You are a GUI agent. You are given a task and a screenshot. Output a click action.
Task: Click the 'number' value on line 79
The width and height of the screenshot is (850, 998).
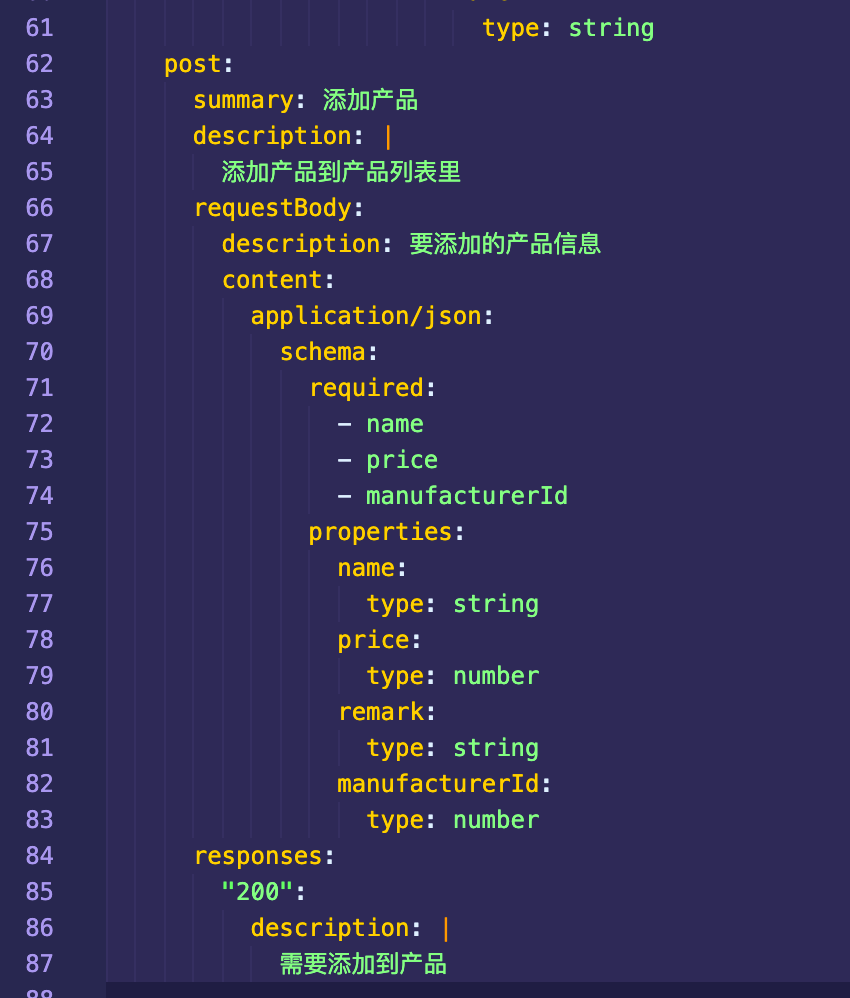pos(496,676)
